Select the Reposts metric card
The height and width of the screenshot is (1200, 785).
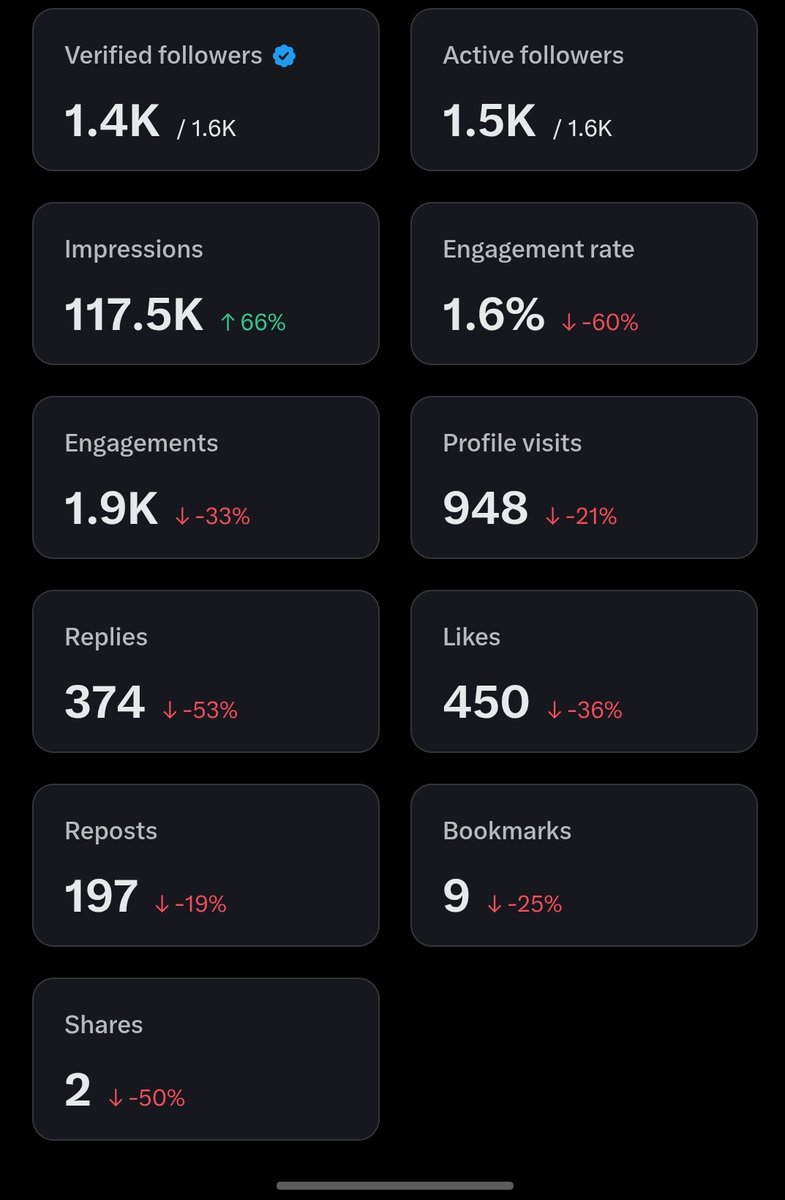coord(206,866)
